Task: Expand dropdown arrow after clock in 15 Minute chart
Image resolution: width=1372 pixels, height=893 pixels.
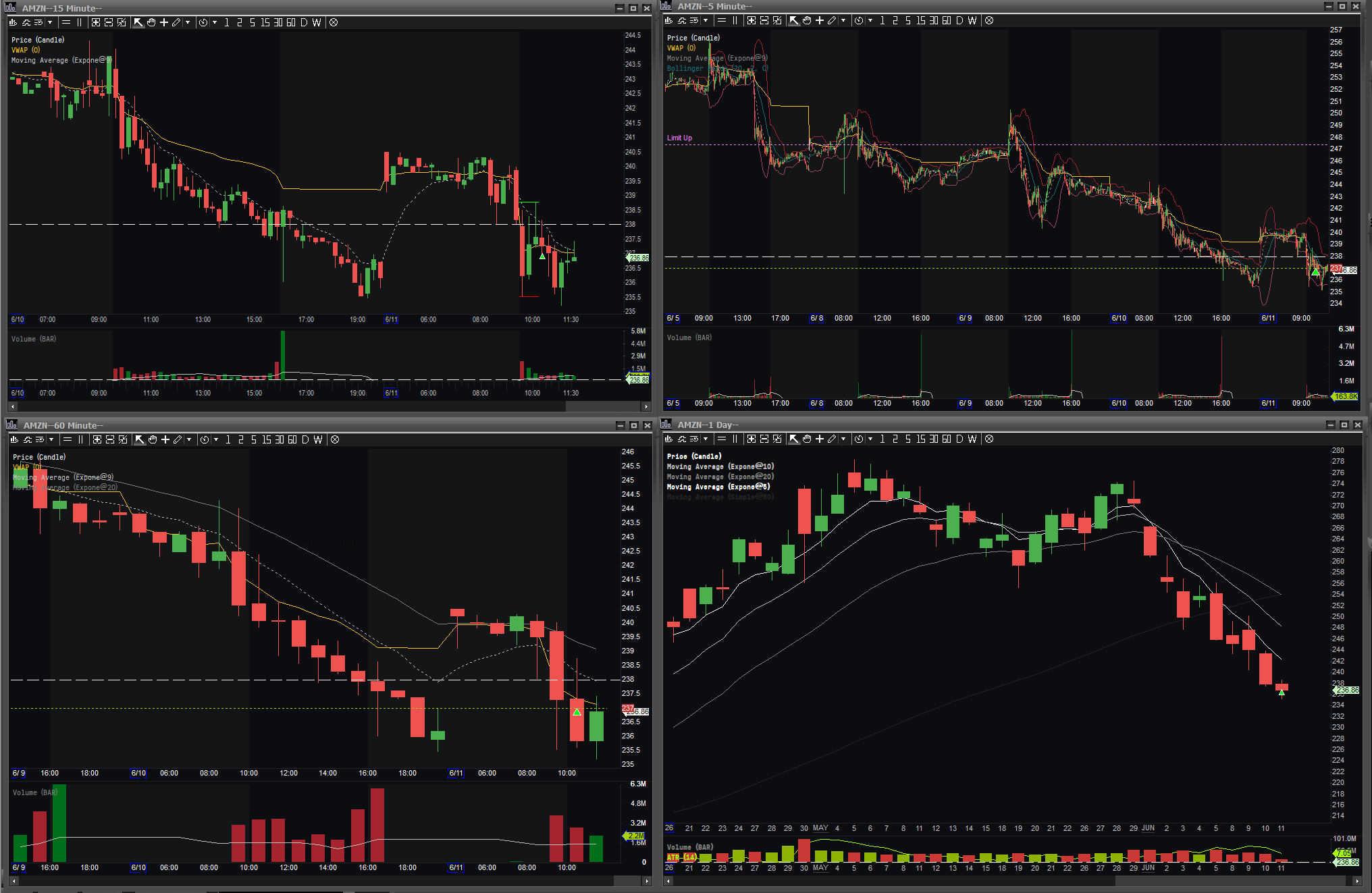Action: click(215, 22)
